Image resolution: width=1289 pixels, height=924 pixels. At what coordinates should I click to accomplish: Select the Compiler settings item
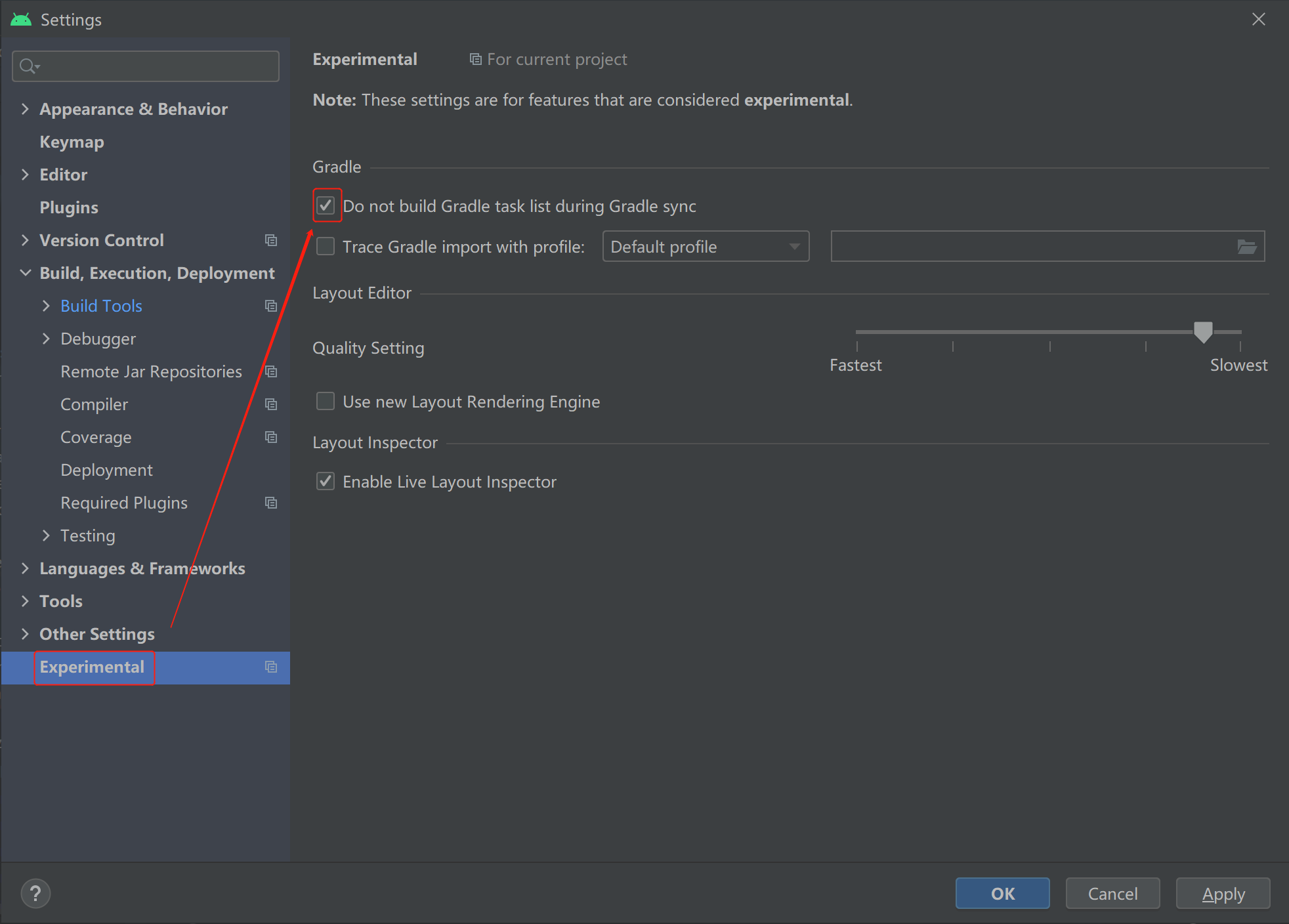point(94,405)
